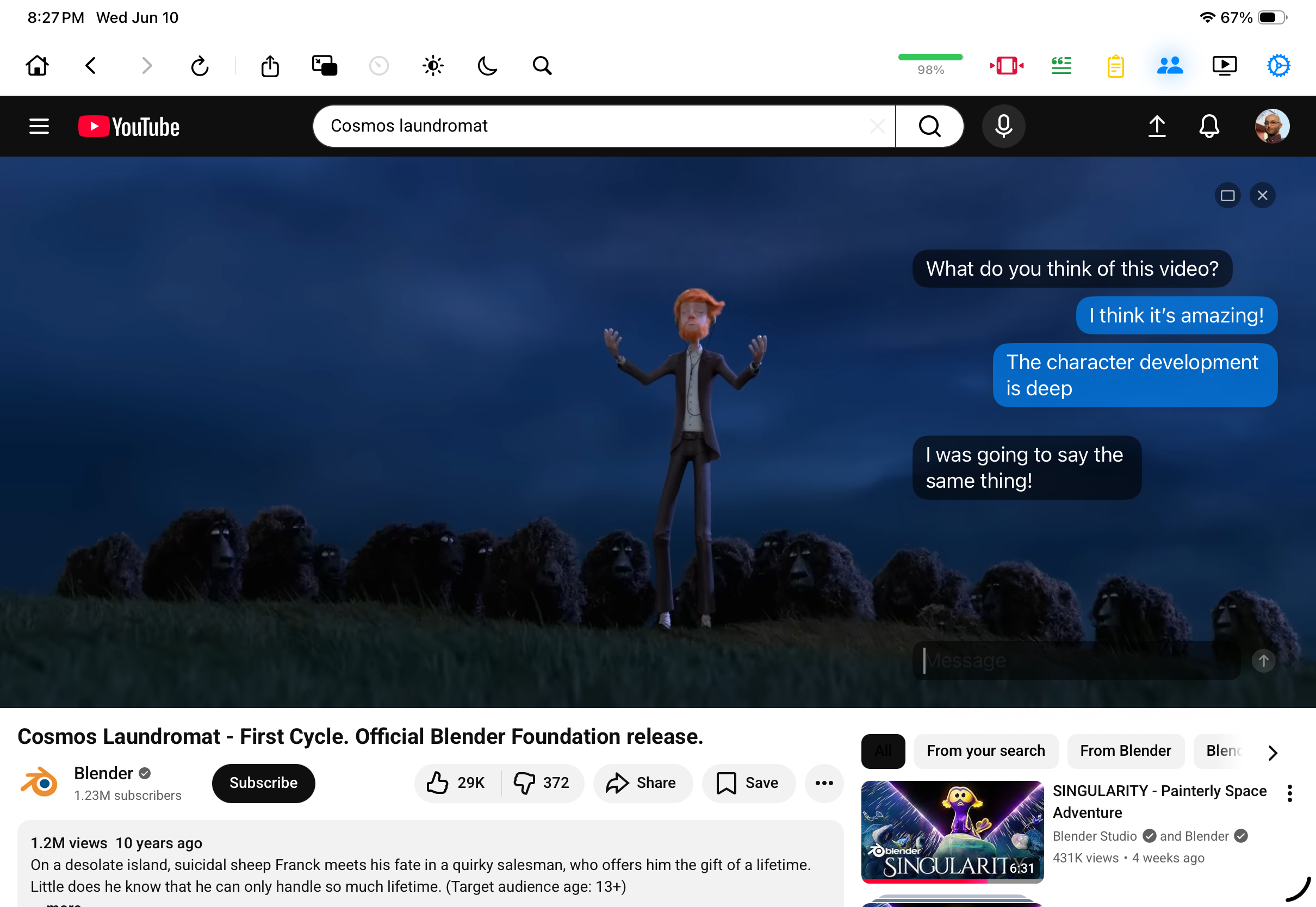
Task: Select the All filter chip
Action: click(883, 751)
